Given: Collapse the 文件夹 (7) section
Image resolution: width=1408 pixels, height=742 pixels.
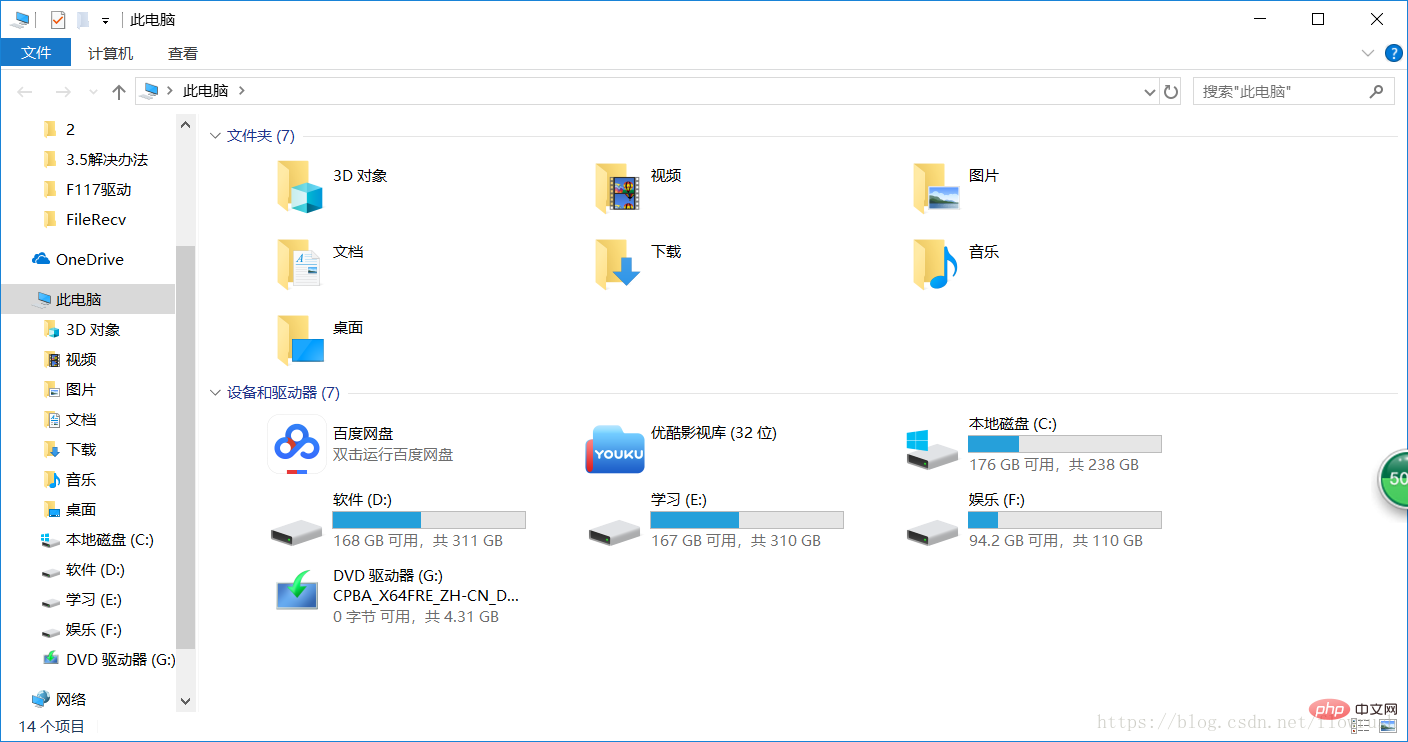Looking at the screenshot, I should 216,135.
